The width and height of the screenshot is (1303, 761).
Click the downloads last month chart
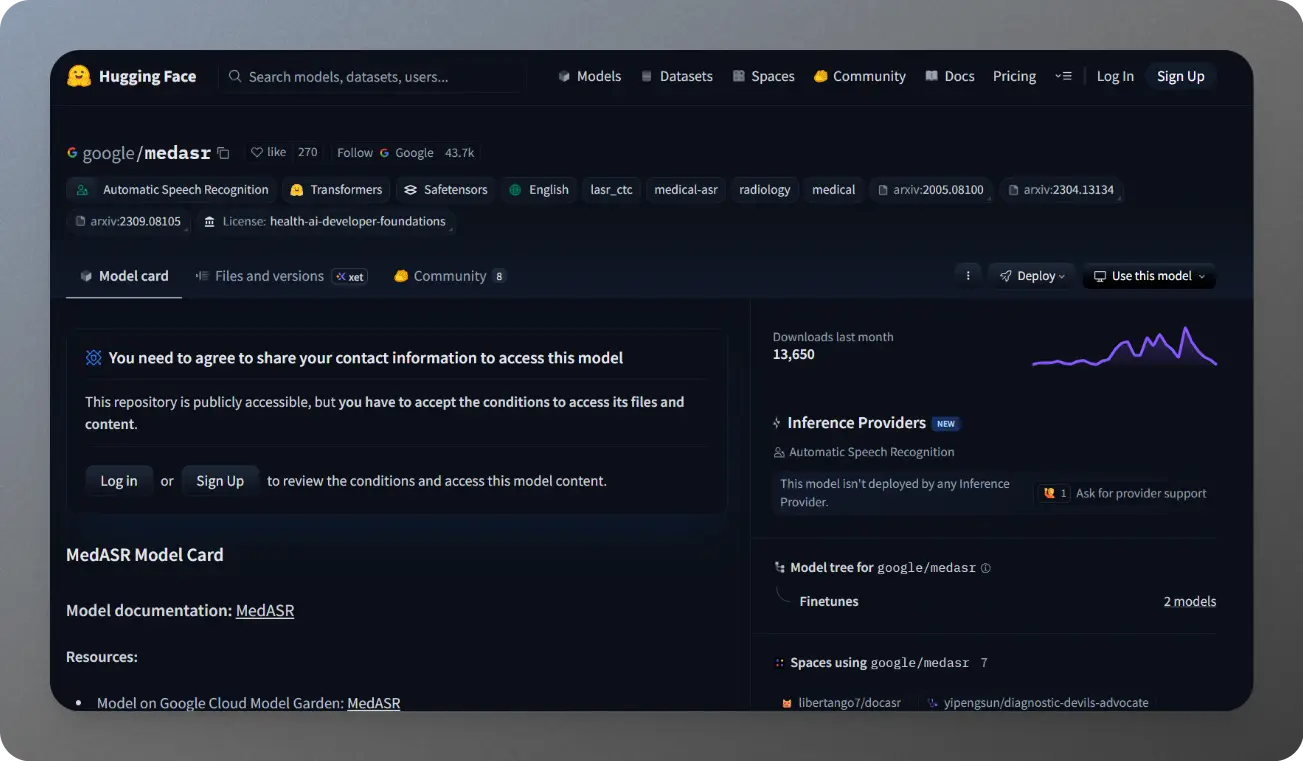pyautogui.click(x=1124, y=347)
